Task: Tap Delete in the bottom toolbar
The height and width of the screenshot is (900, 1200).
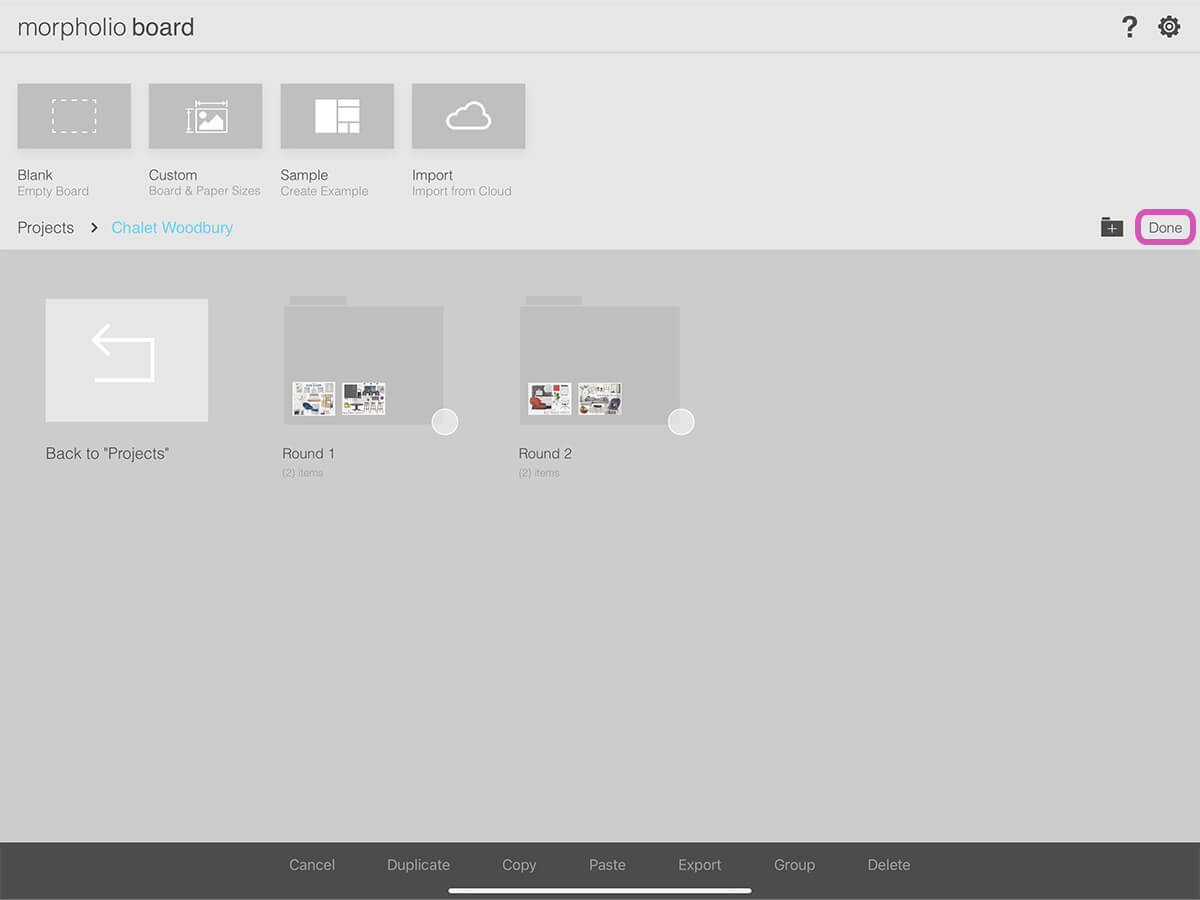Action: coord(888,865)
